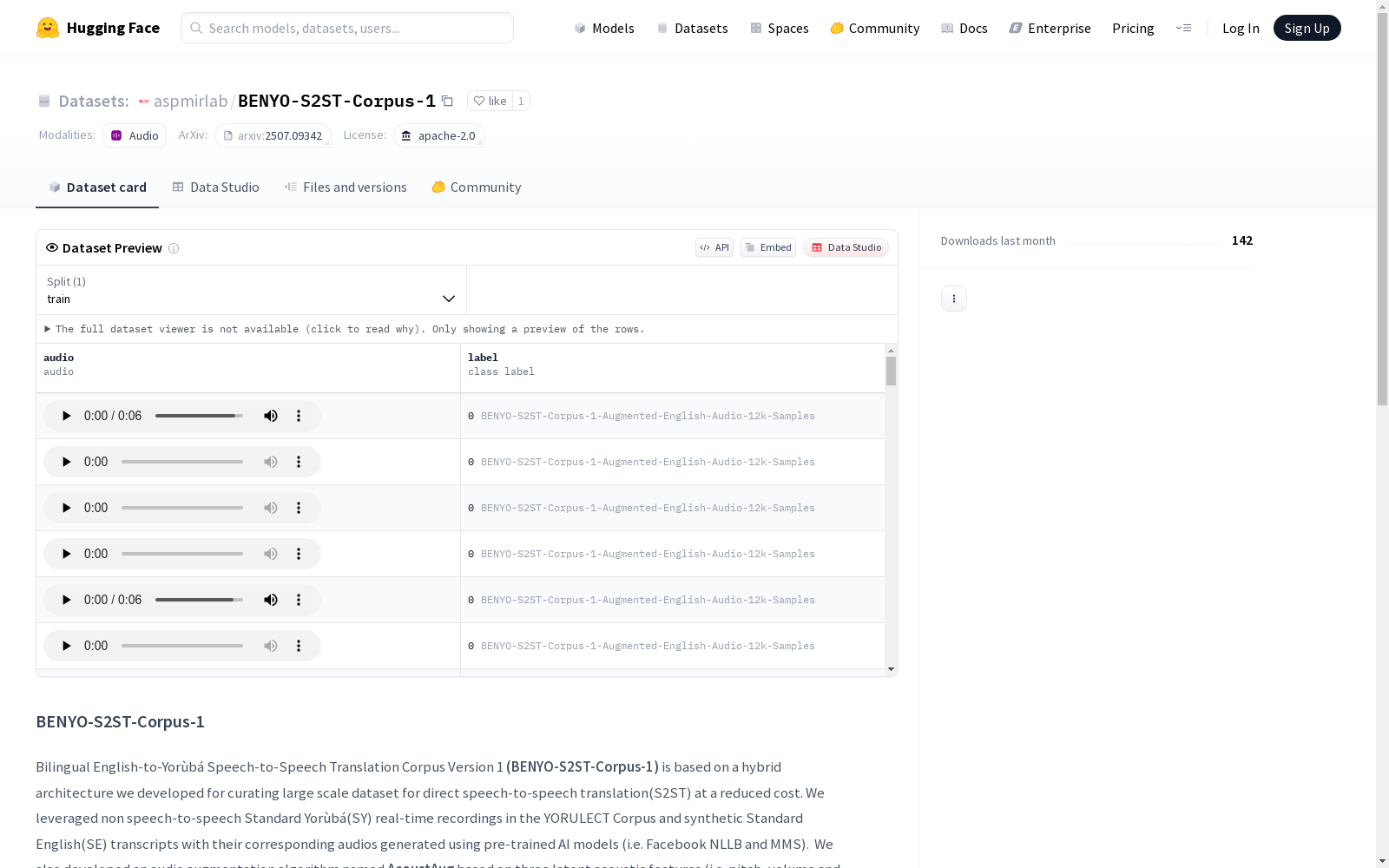This screenshot has width=1389, height=868.
Task: Play the audio in the fourth preview row
Action: pos(66,554)
